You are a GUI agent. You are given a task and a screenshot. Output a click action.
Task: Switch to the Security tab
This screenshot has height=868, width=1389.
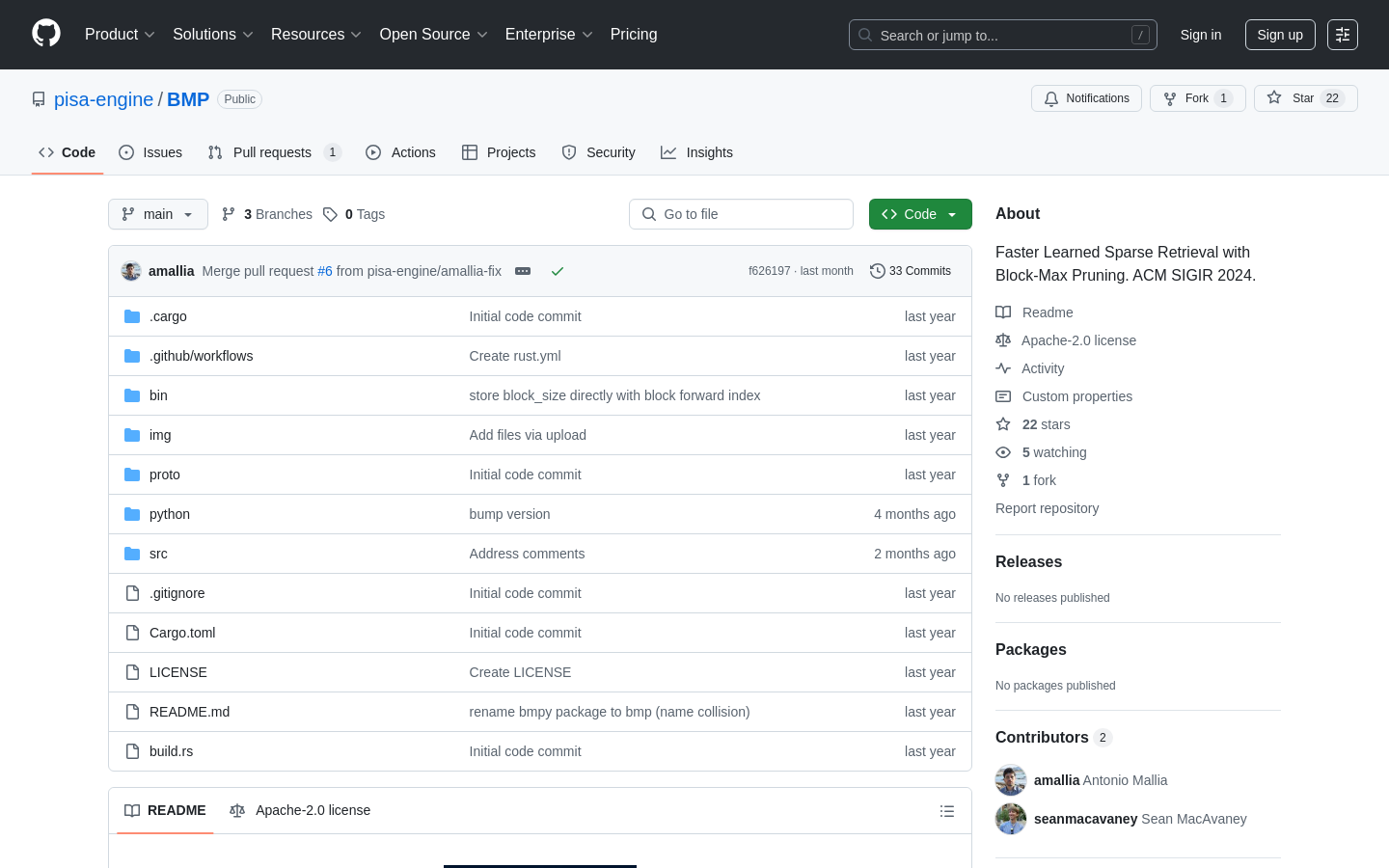pyautogui.click(x=598, y=152)
